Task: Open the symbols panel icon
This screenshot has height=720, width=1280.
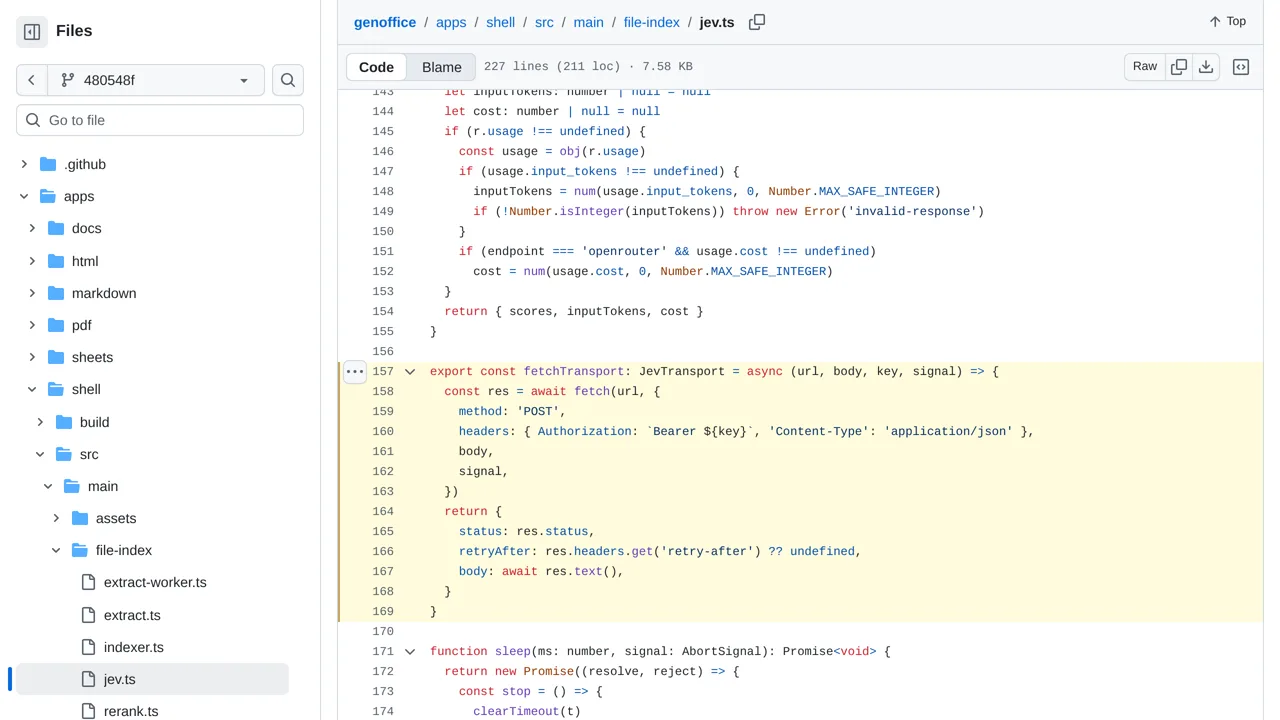Action: (1241, 67)
